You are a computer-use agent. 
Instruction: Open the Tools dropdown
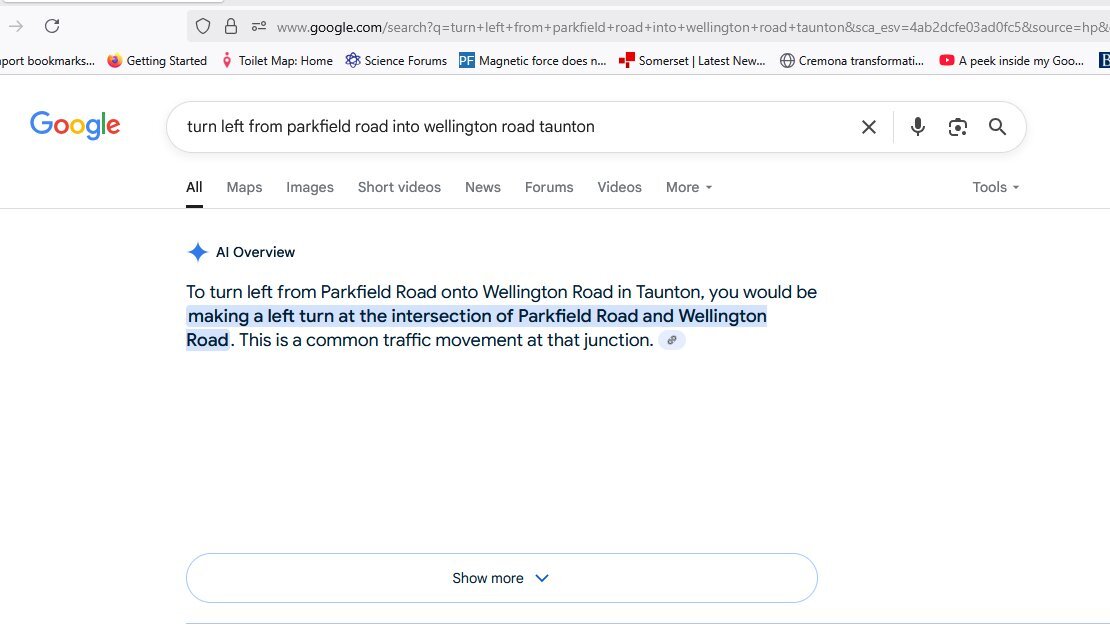pyautogui.click(x=995, y=187)
